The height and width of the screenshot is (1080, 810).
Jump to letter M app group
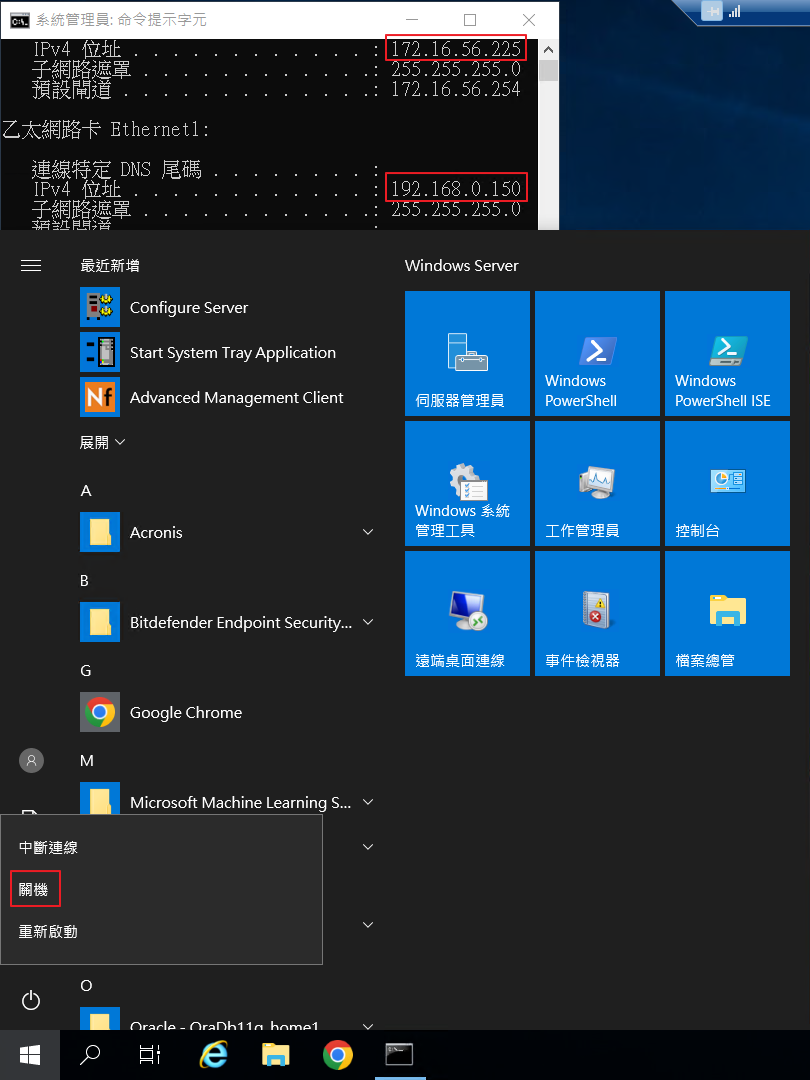87,760
